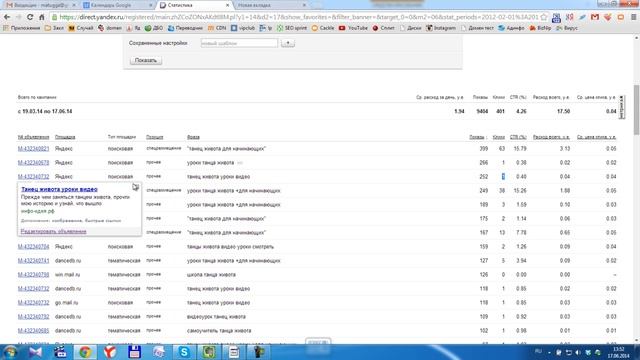
Task: Open ad M-432340704 link
Action: tap(33, 247)
